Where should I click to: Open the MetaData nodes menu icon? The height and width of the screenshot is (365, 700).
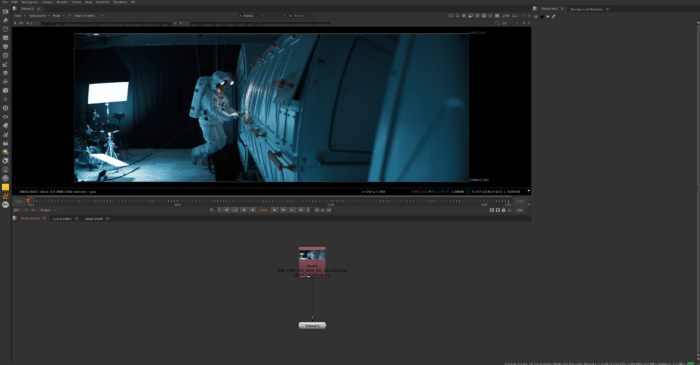(5, 125)
